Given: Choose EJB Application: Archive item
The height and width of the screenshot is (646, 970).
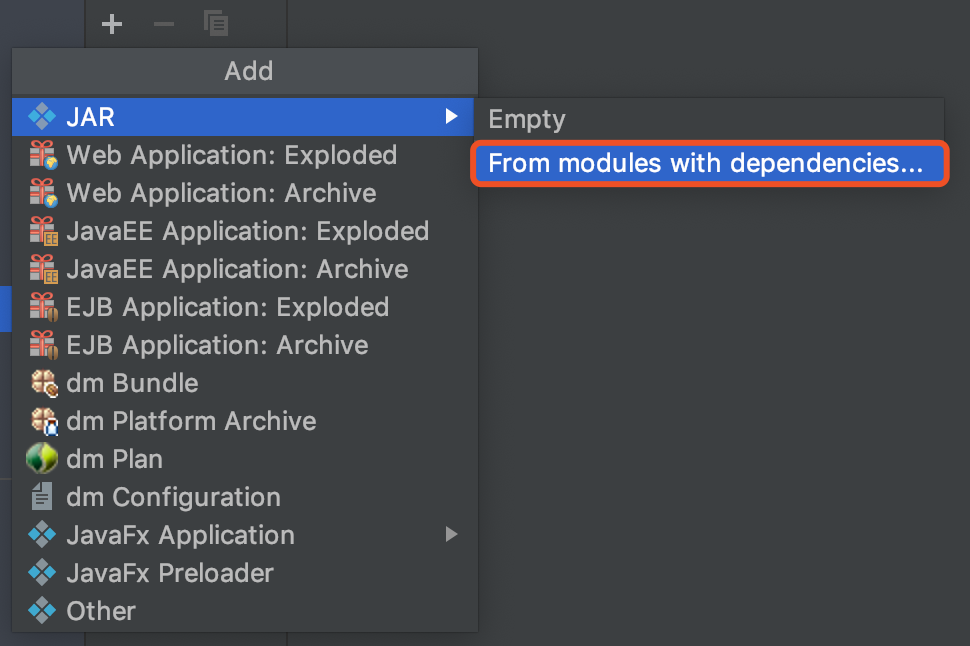Looking at the screenshot, I should 217,345.
